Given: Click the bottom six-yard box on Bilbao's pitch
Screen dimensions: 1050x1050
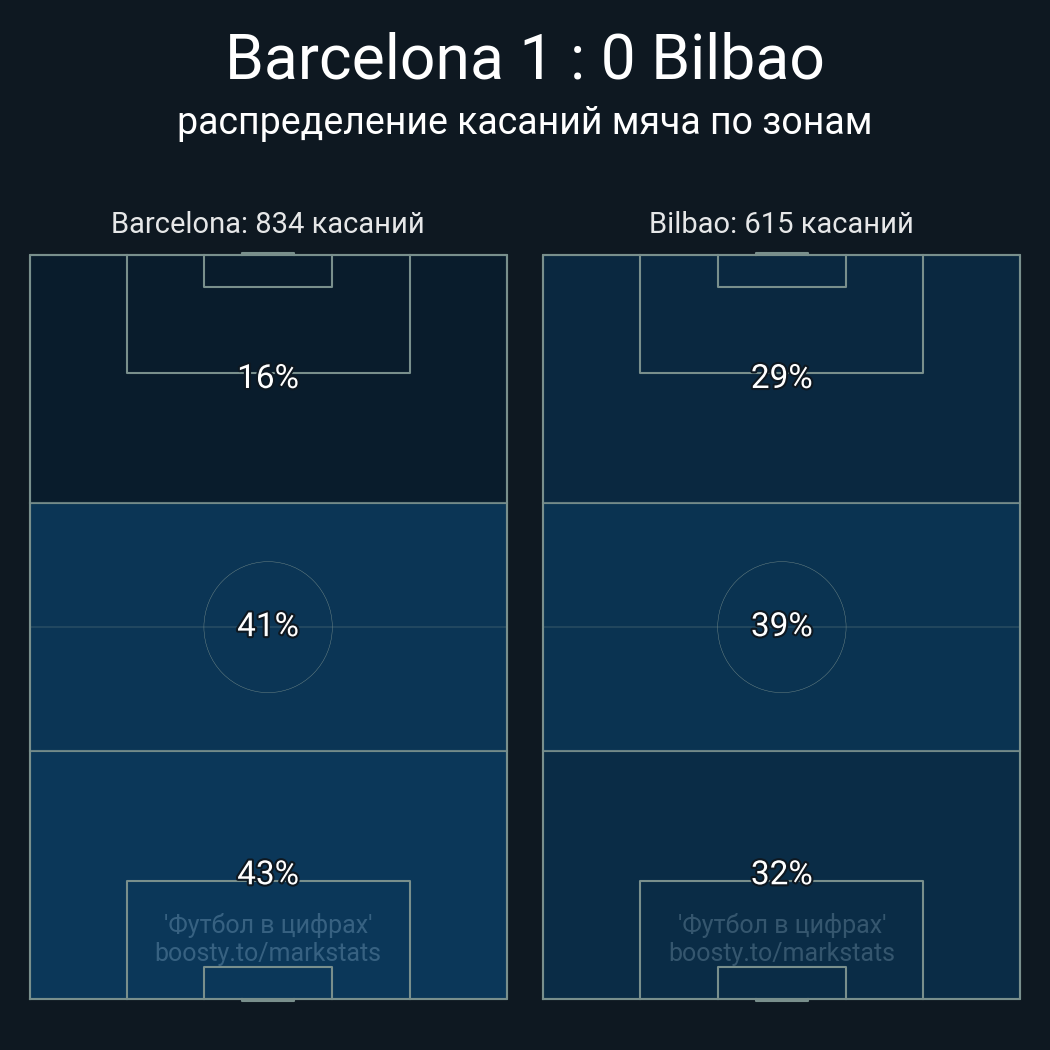Looking at the screenshot, I should [781, 983].
